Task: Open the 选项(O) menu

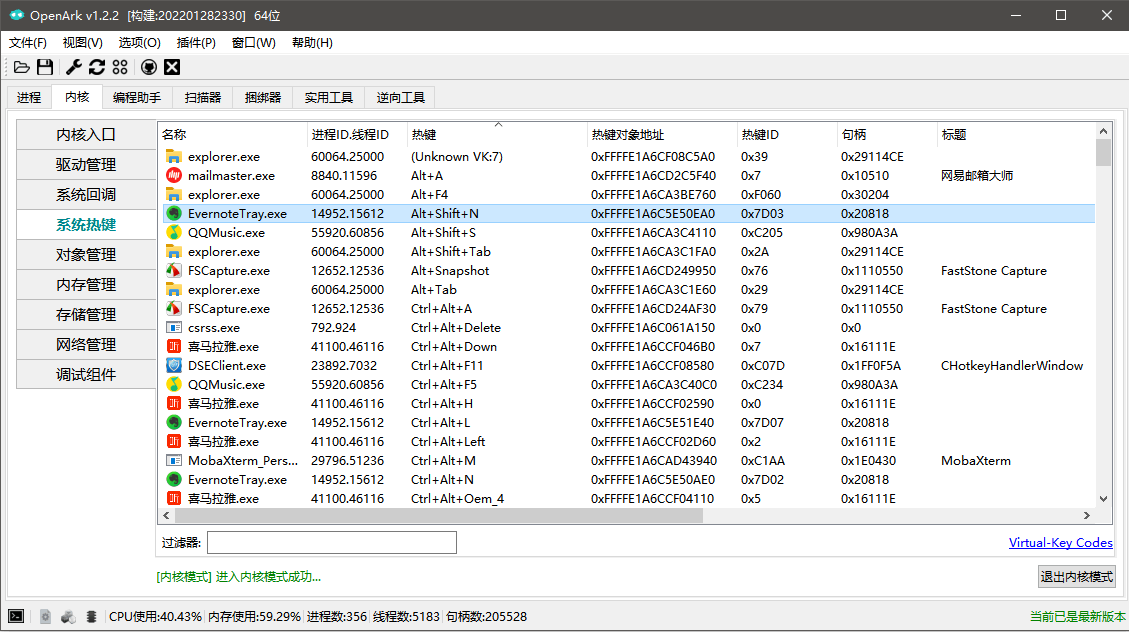Action: tap(140, 42)
